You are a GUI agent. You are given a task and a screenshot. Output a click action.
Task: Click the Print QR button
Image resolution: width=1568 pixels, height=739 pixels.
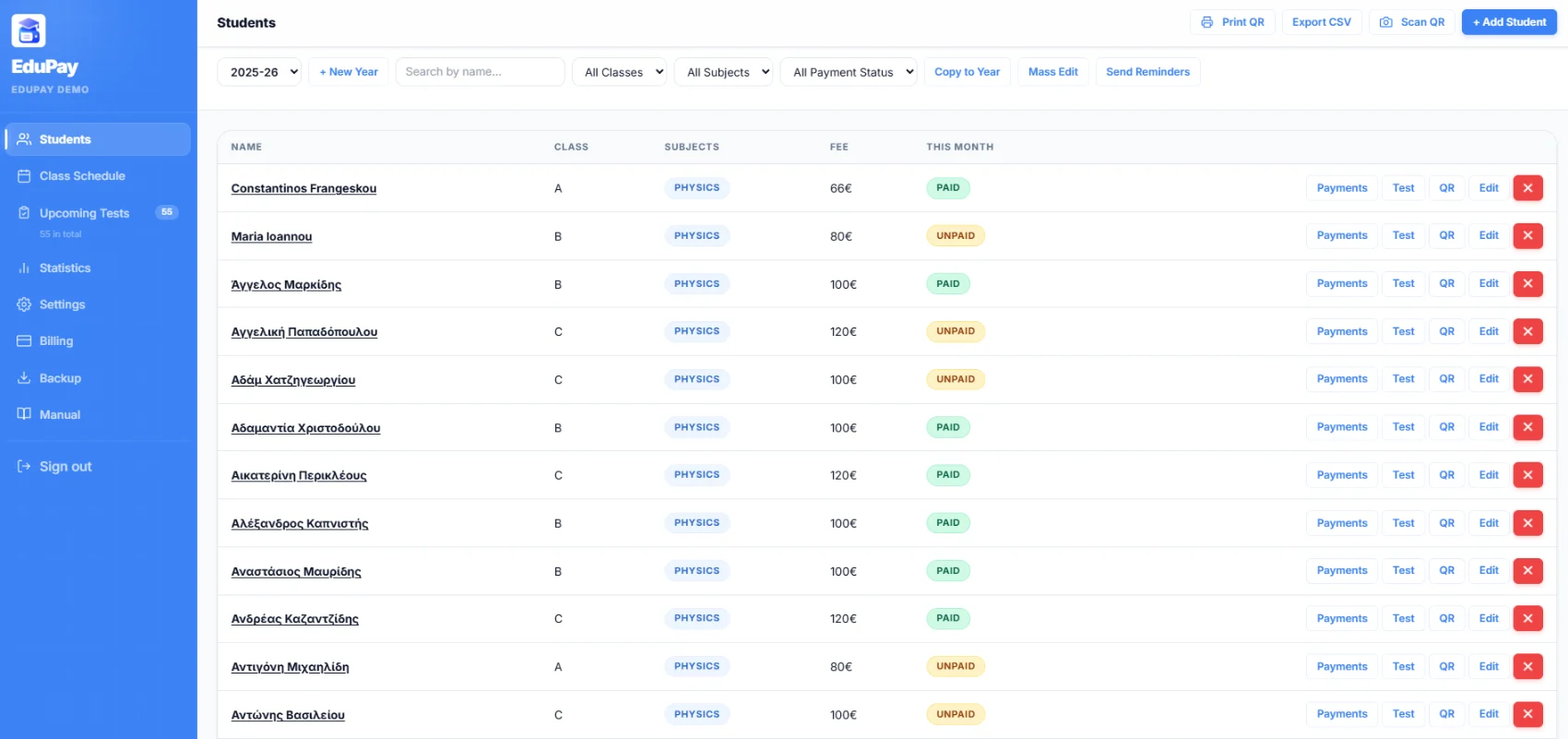pyautogui.click(x=1232, y=22)
